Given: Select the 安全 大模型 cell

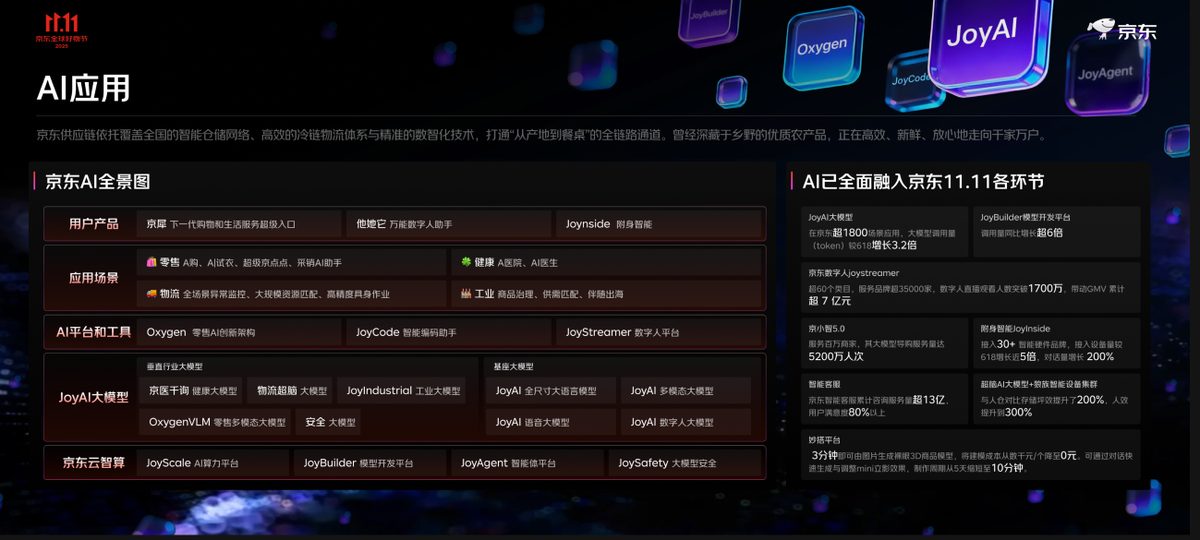Looking at the screenshot, I should 328,422.
